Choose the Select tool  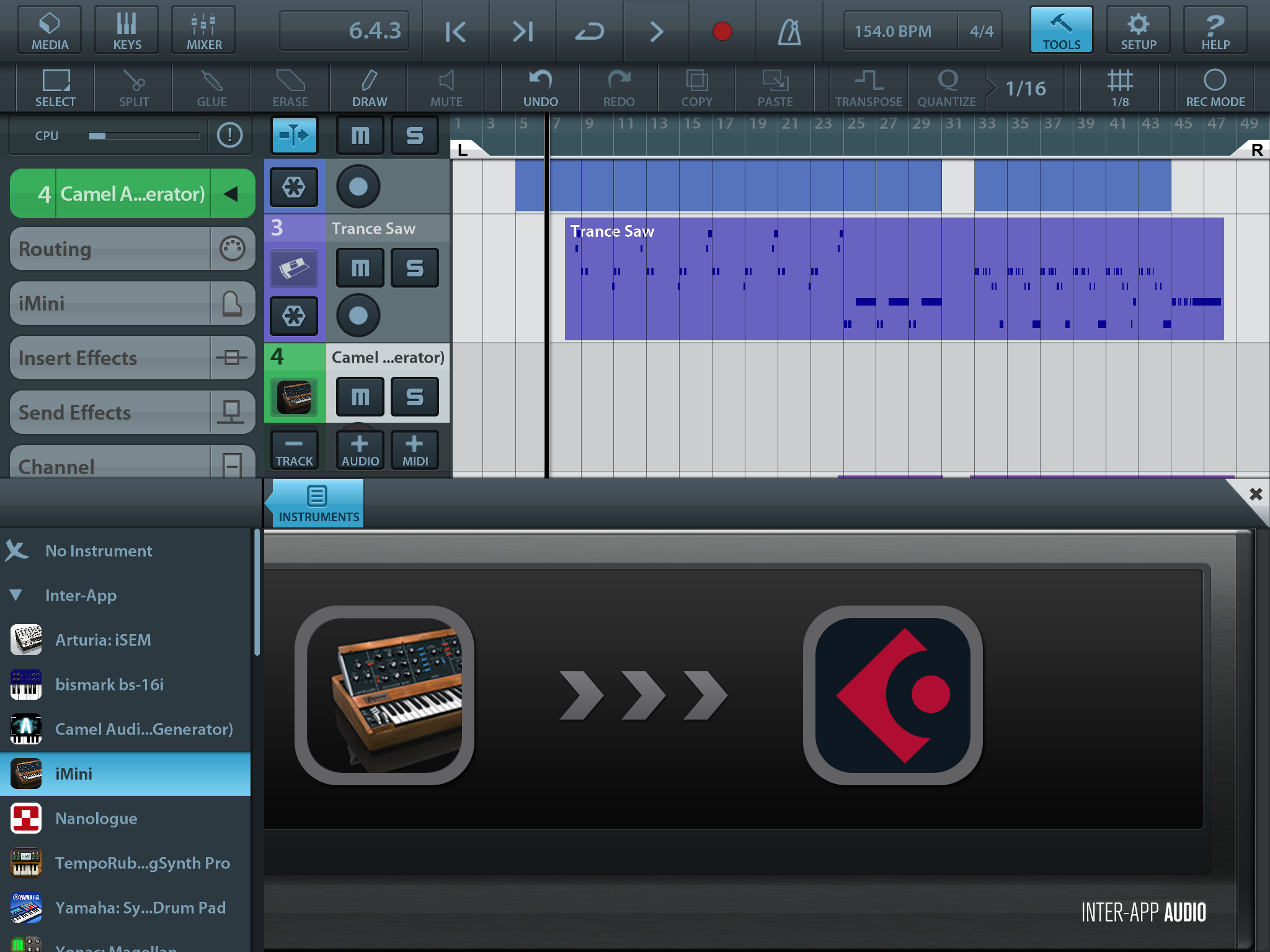[55, 88]
